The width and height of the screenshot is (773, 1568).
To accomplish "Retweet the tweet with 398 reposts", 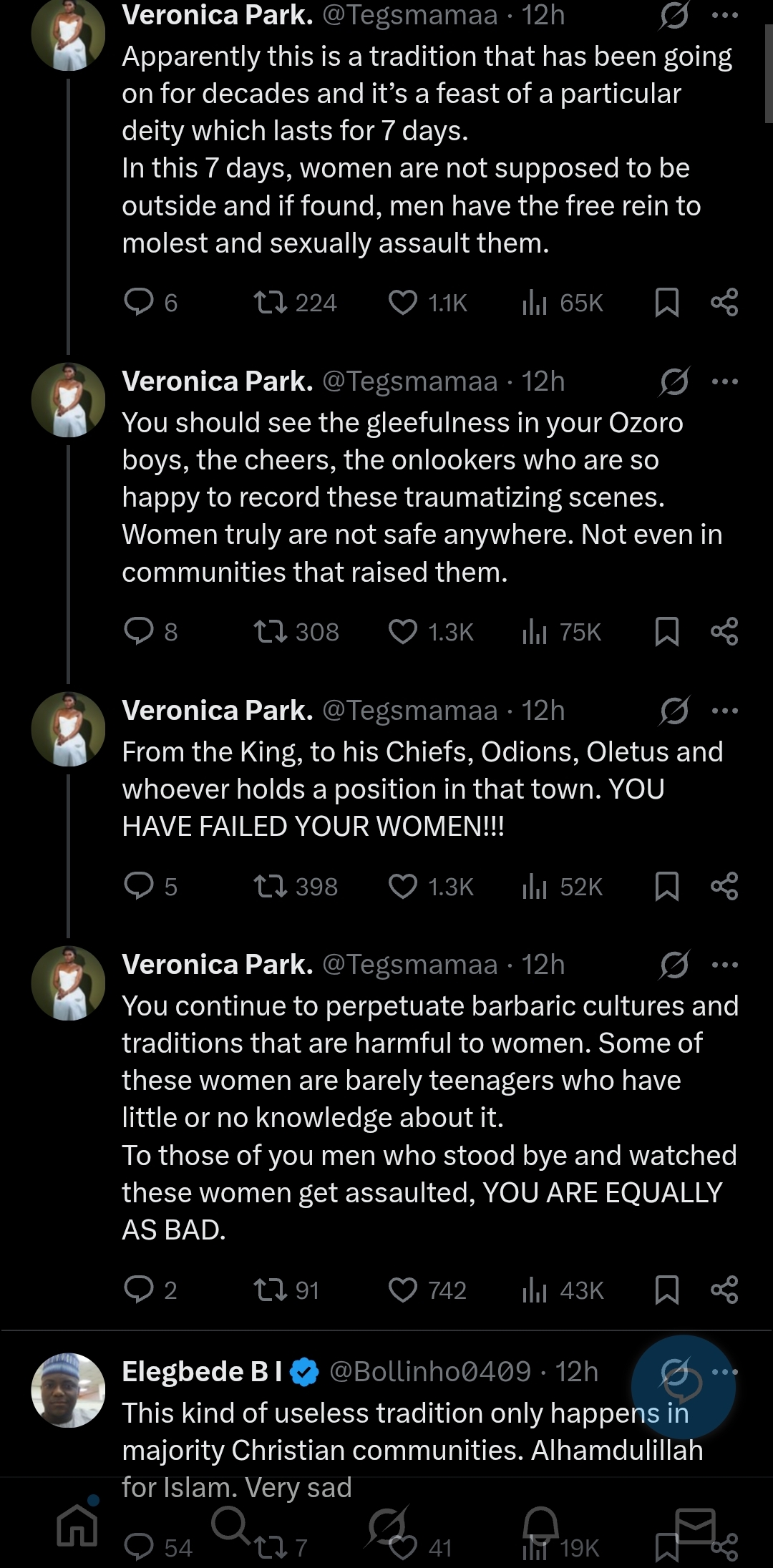I will click(270, 886).
